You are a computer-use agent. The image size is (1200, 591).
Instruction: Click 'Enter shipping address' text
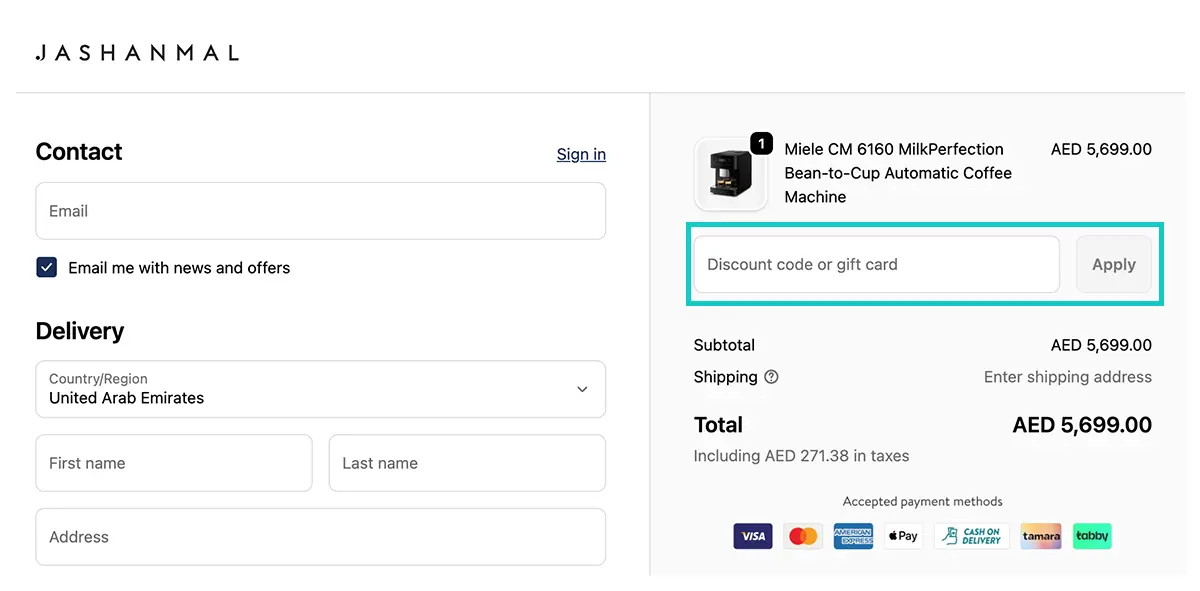click(x=1068, y=377)
